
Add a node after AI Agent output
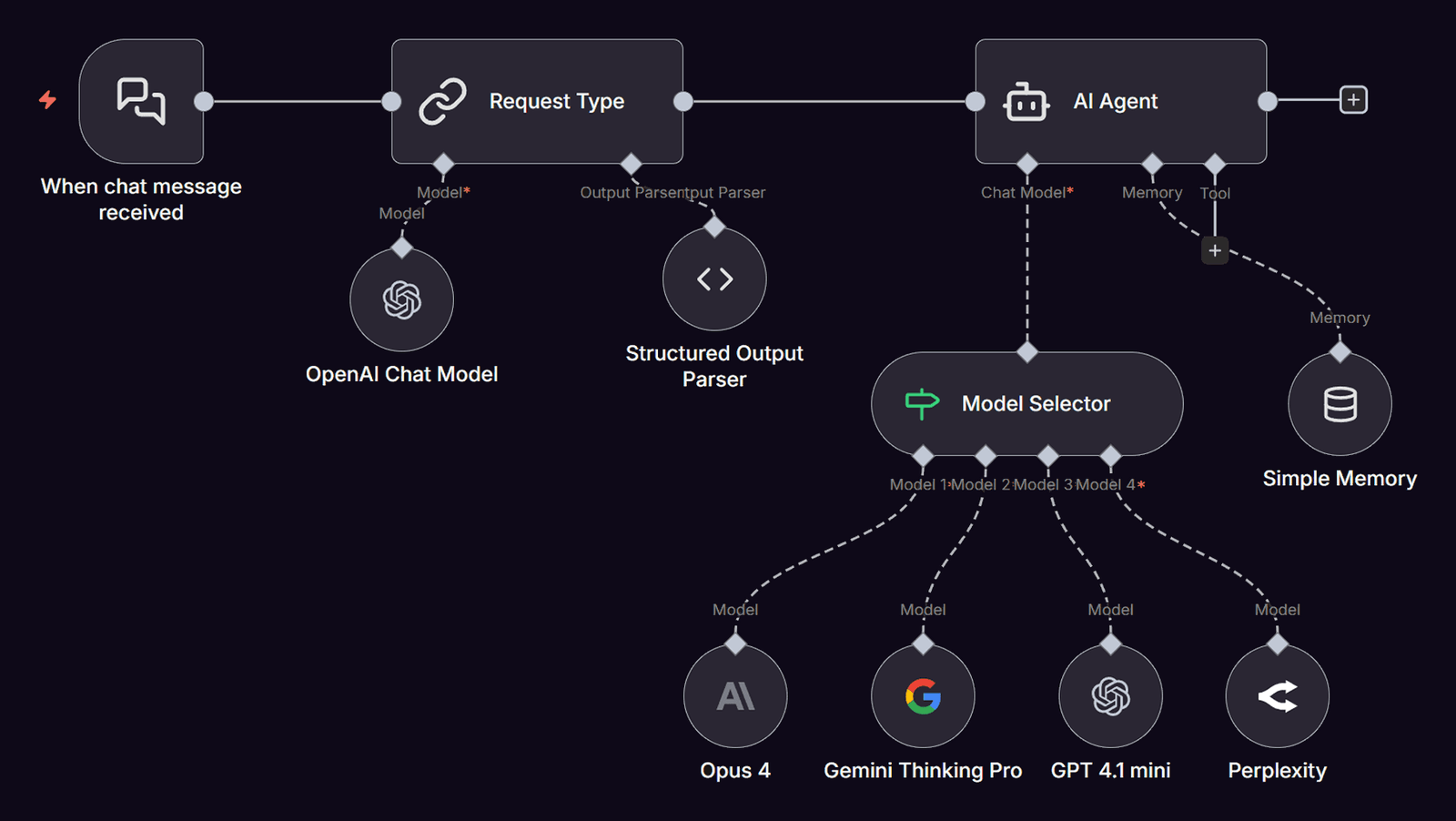1353,100
